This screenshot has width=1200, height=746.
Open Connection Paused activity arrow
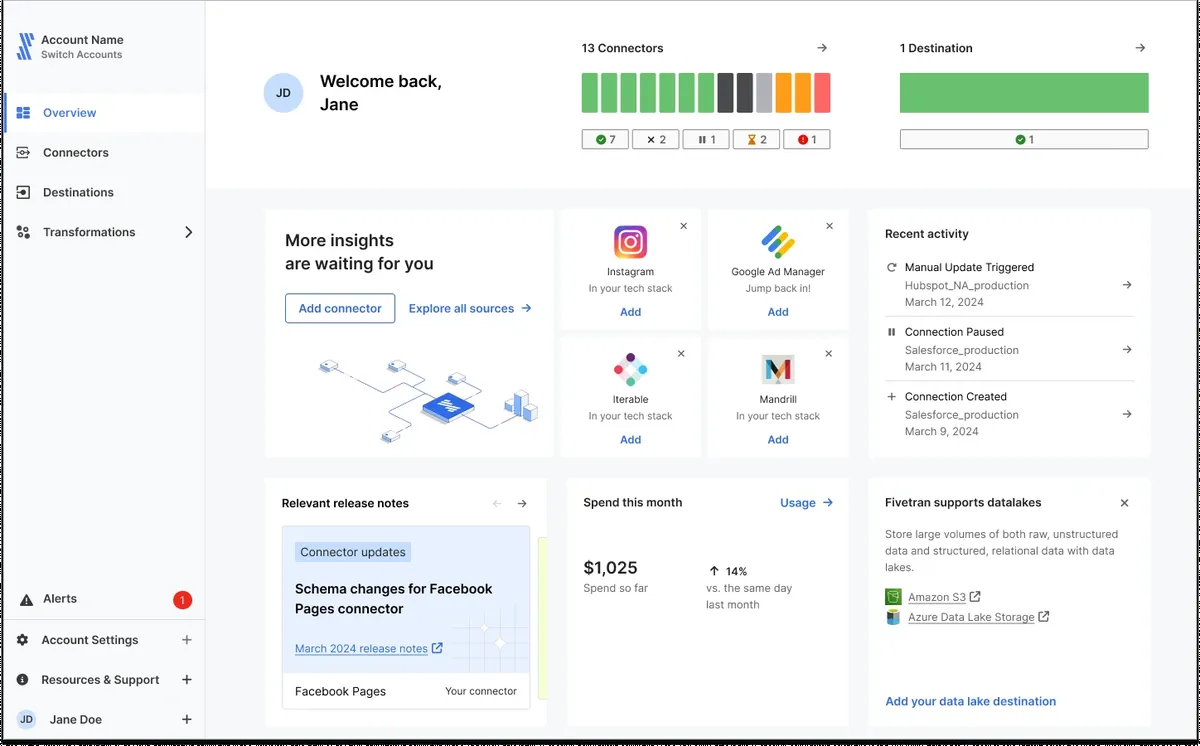1127,350
